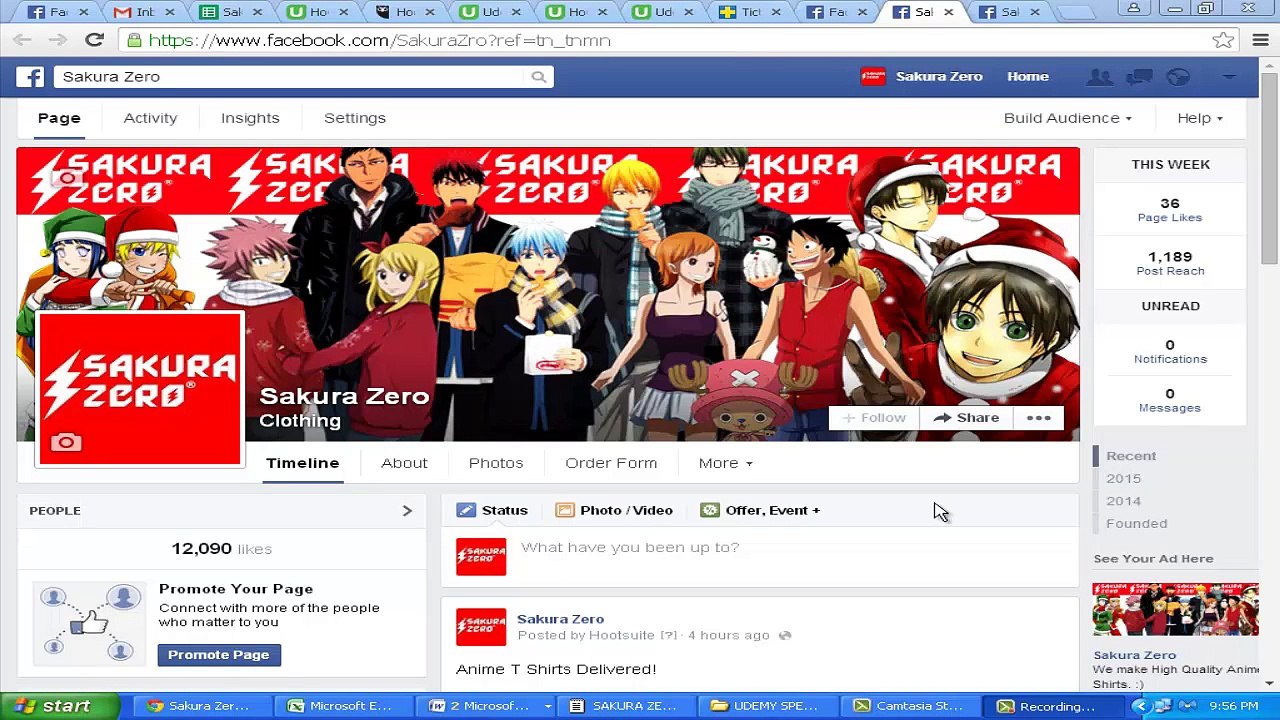Open the three-dots menu beside Share
This screenshot has width=1280, height=720.
(x=1038, y=418)
